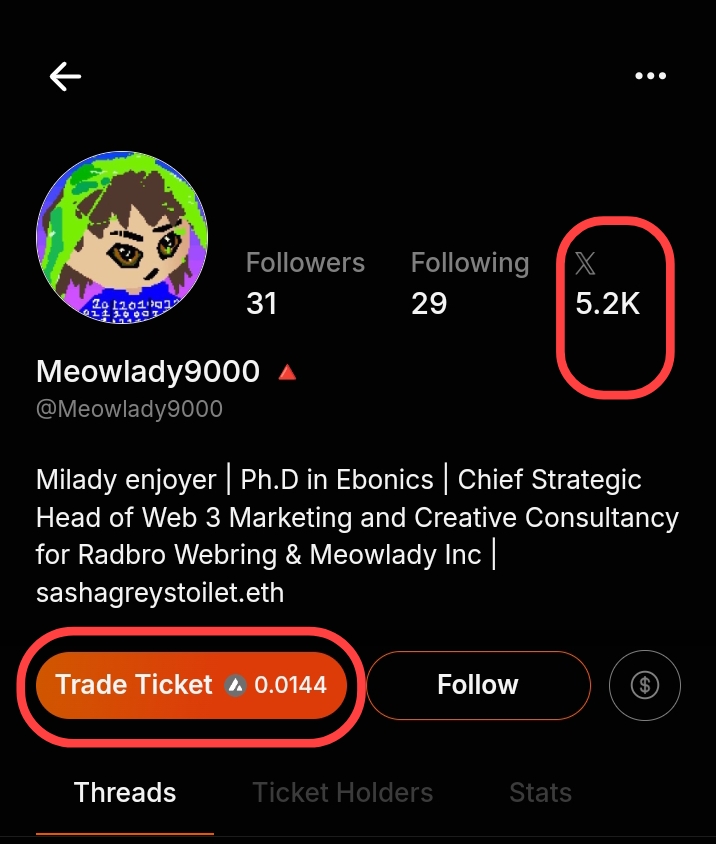Click sashagreystoilet.eth in the bio
The image size is (716, 844).
click(x=160, y=592)
